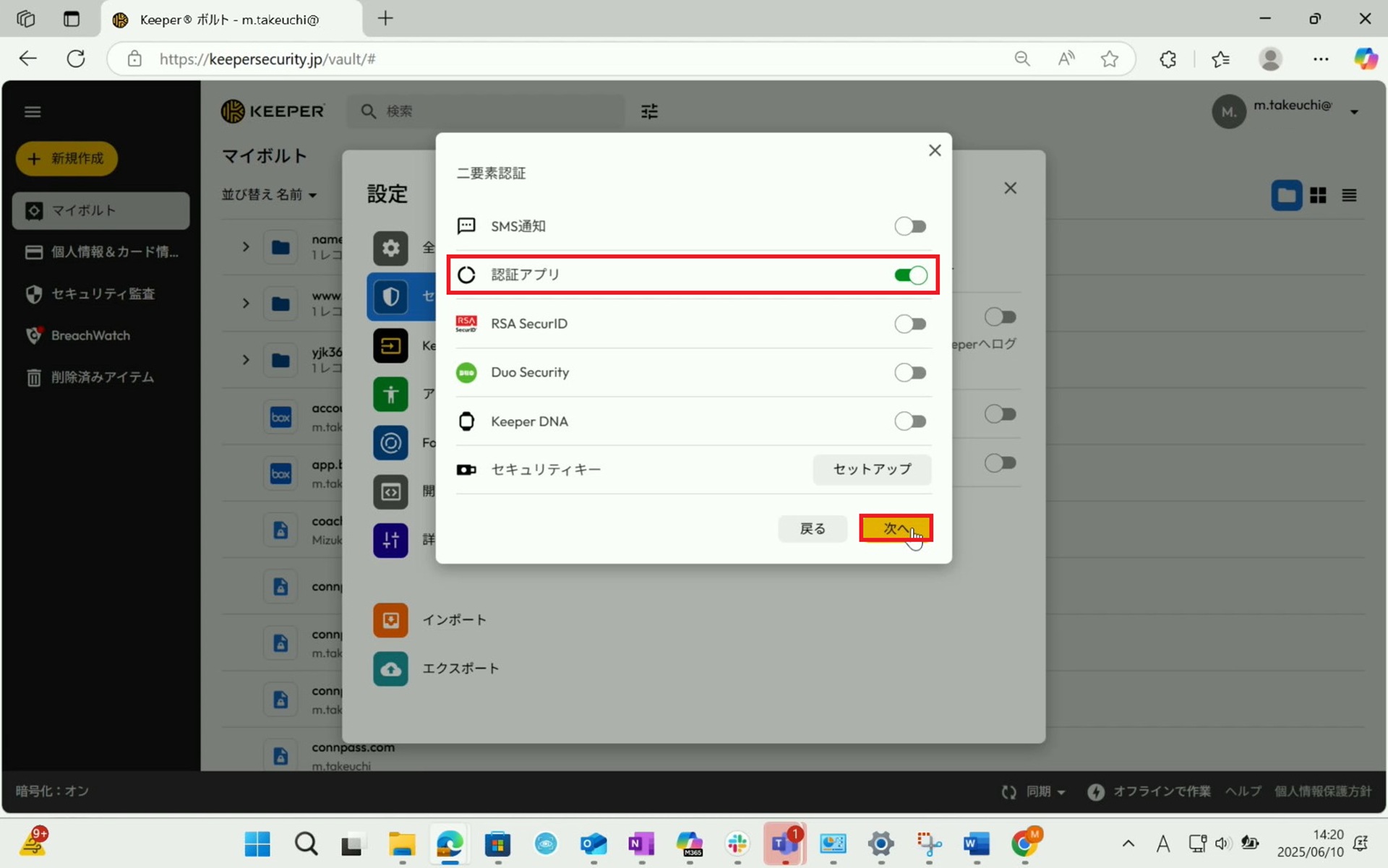Open the m.takeuchi account dropdown arrow
This screenshot has height=868, width=1388.
tap(1354, 111)
